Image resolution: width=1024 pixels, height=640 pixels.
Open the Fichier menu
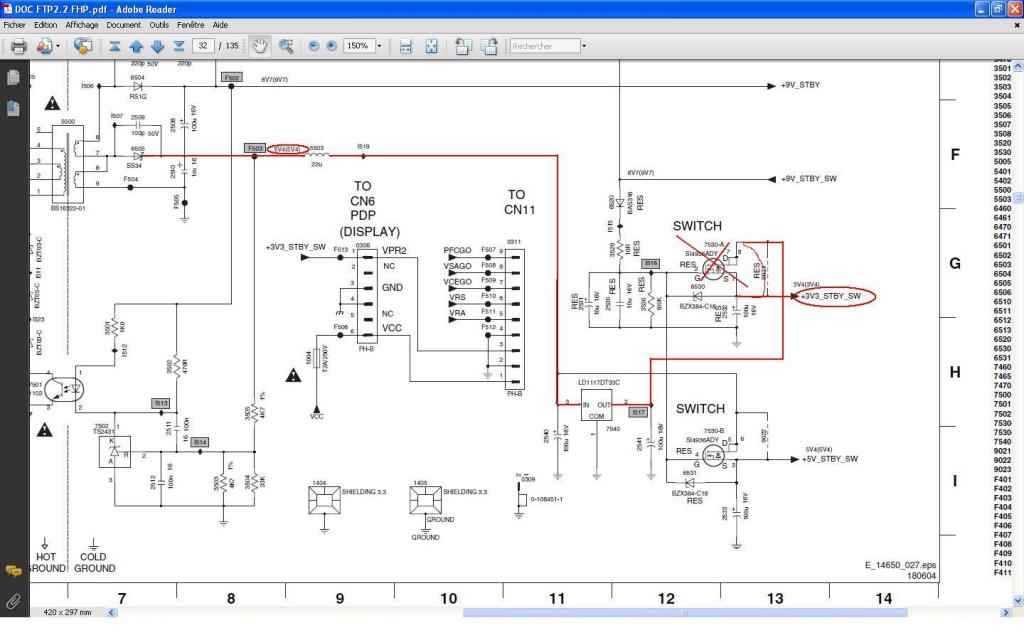coord(14,25)
